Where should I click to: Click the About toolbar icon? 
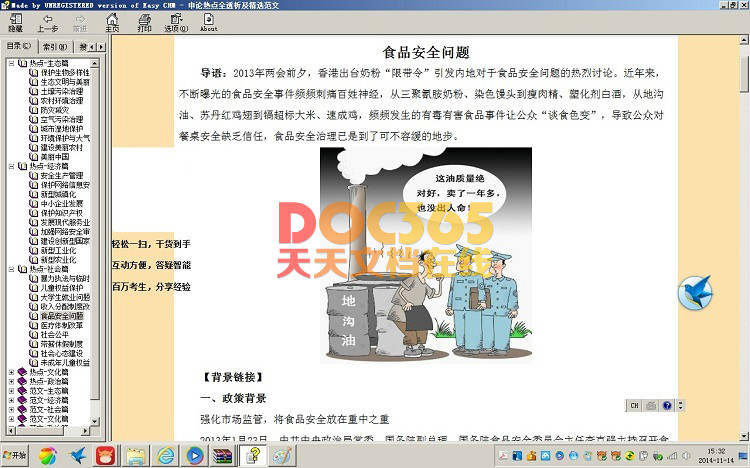pyautogui.click(x=209, y=22)
